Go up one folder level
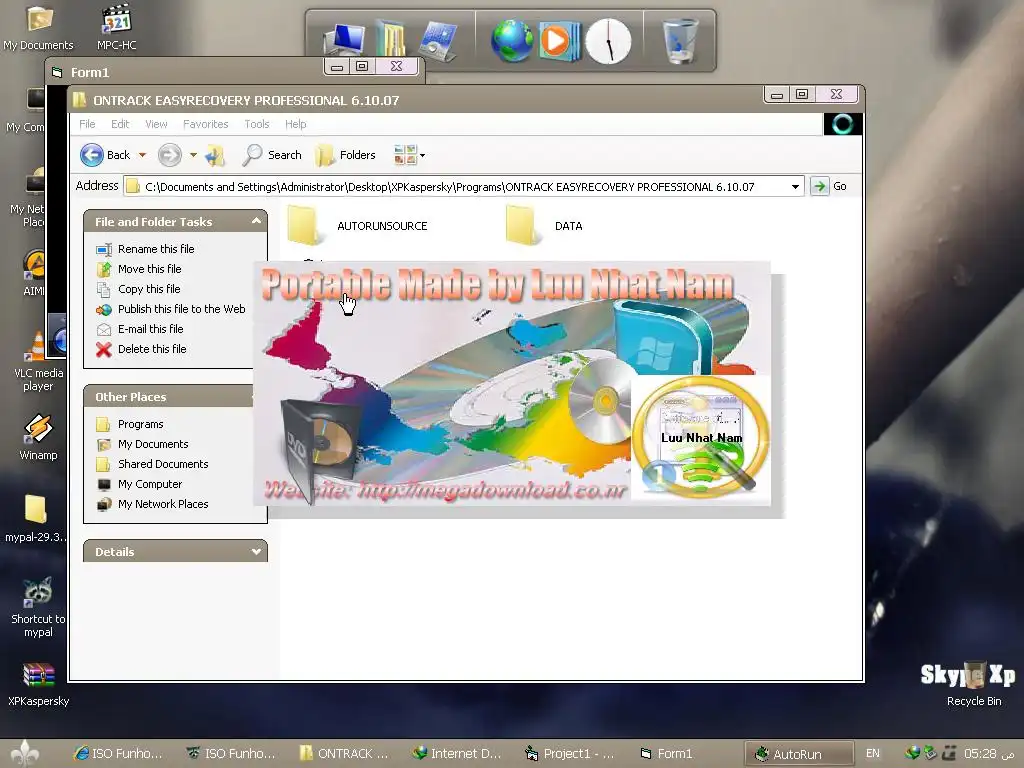 click(x=215, y=155)
